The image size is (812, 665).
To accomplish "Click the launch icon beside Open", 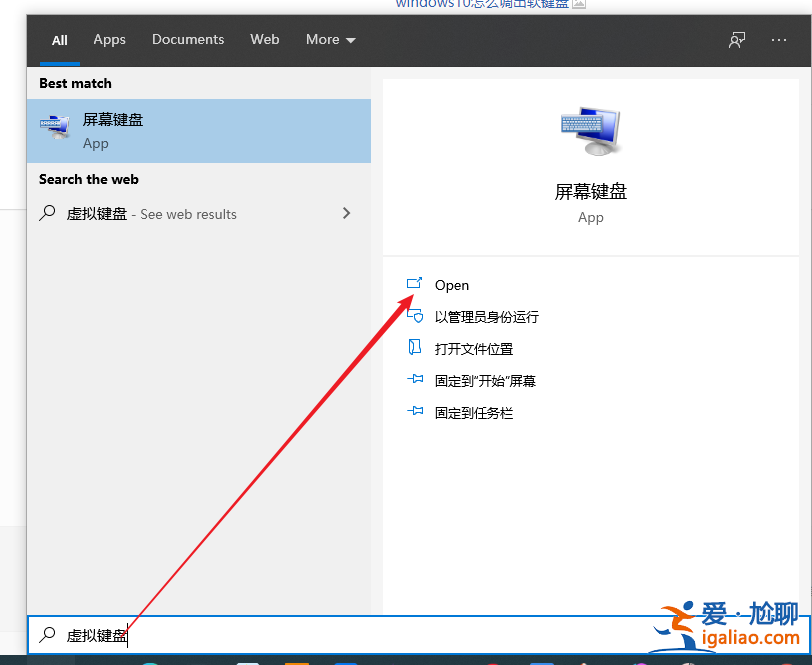I will pyautogui.click(x=415, y=285).
